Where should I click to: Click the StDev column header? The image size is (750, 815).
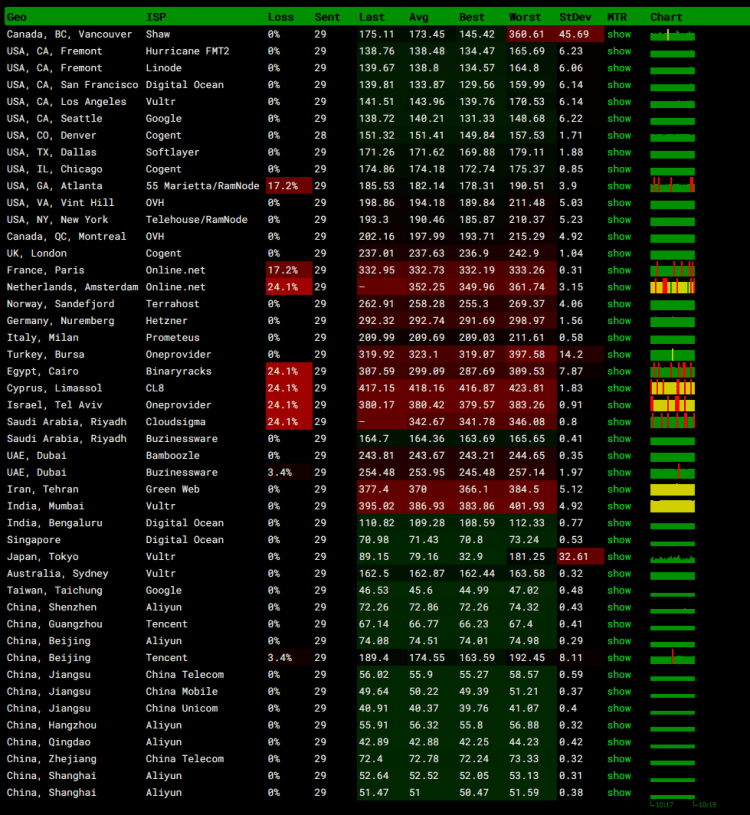coord(574,17)
